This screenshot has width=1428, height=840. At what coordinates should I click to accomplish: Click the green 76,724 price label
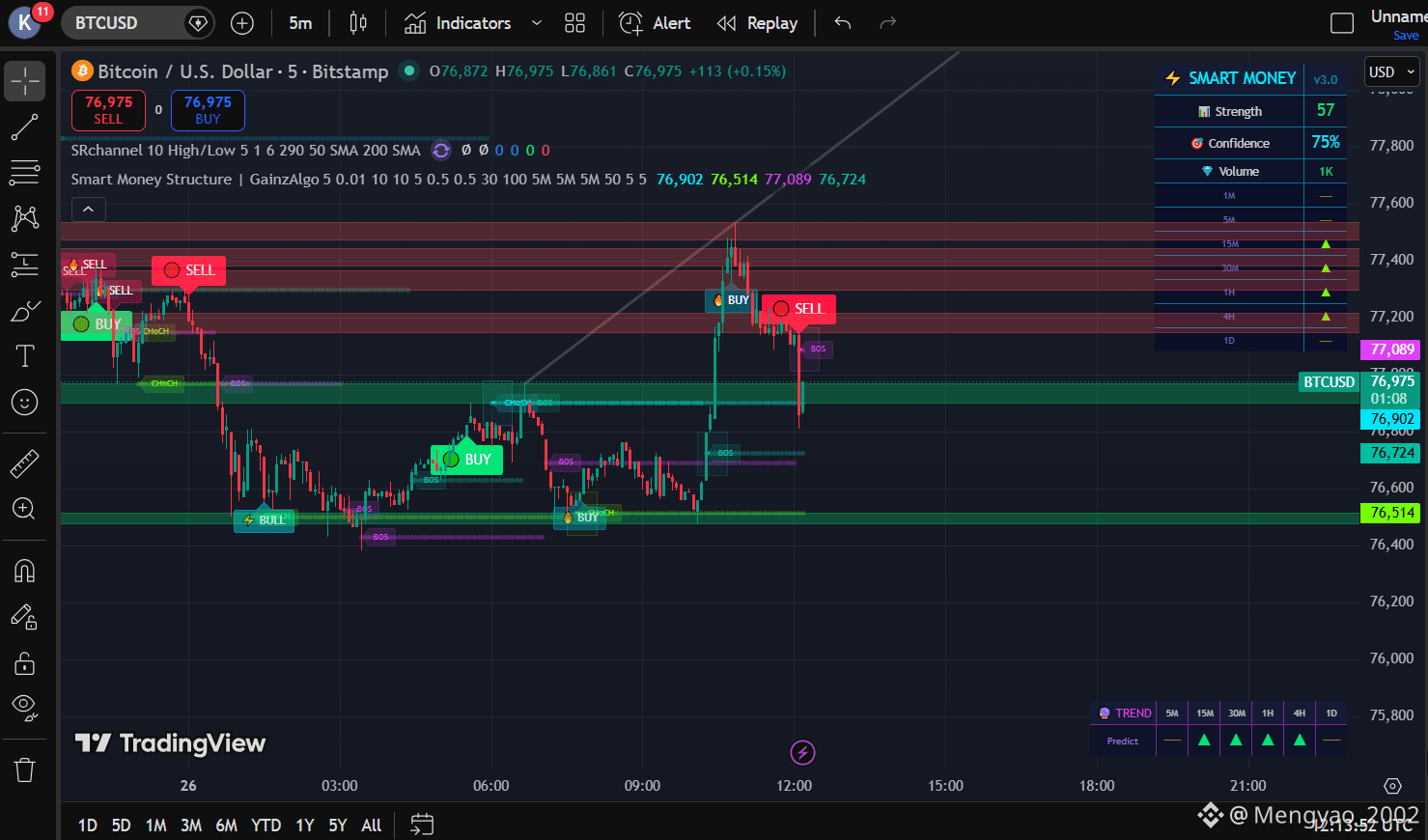(x=1391, y=453)
